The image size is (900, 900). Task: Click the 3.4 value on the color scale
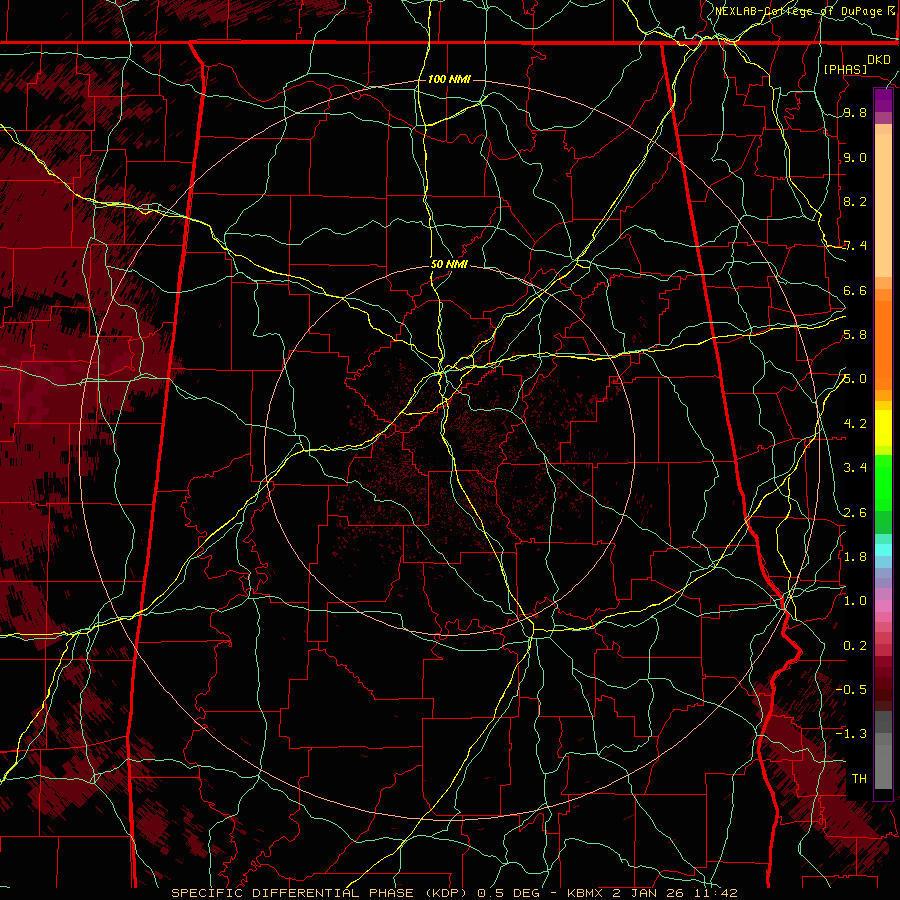pos(855,467)
